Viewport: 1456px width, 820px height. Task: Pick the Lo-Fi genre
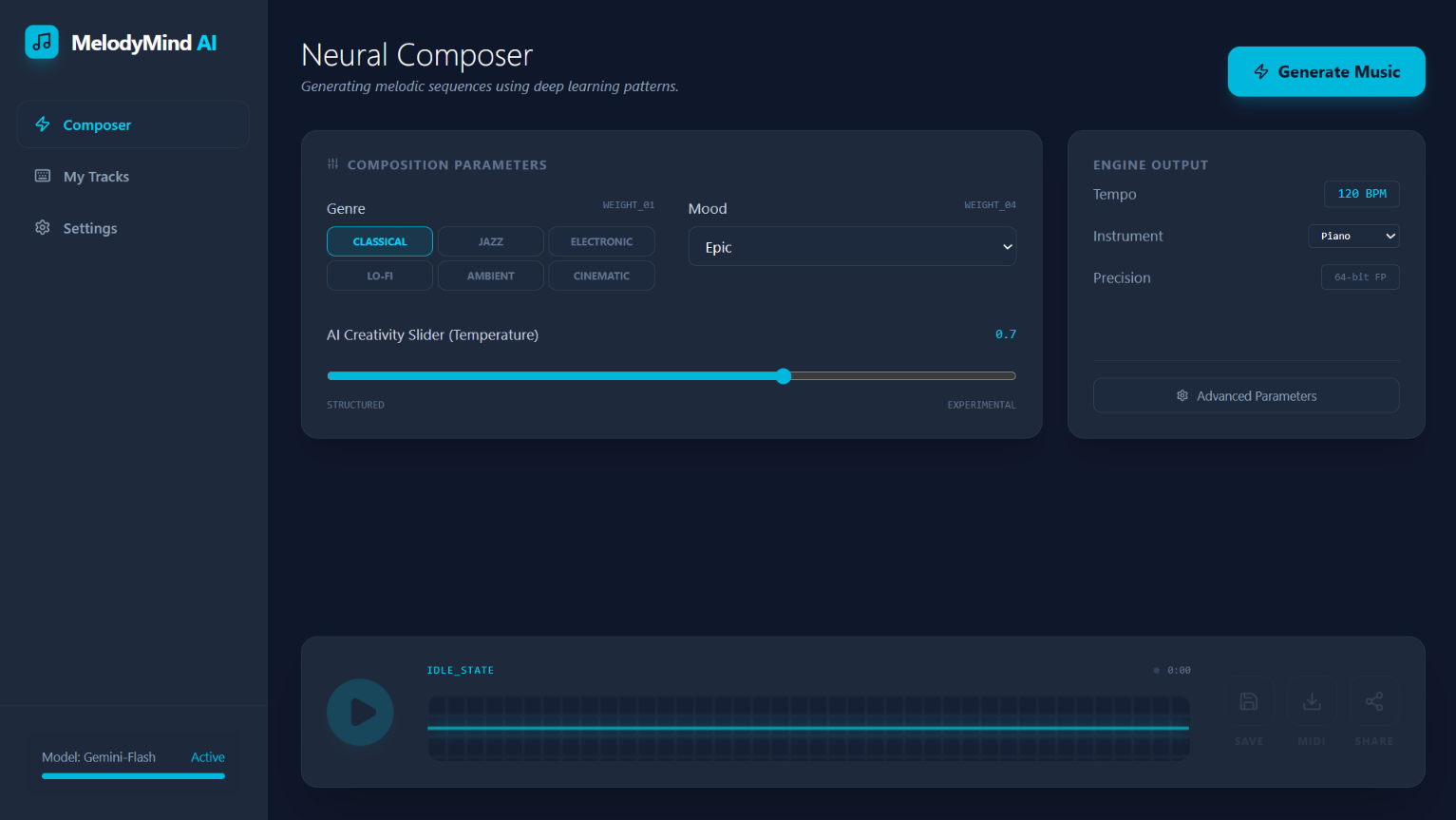tap(380, 276)
